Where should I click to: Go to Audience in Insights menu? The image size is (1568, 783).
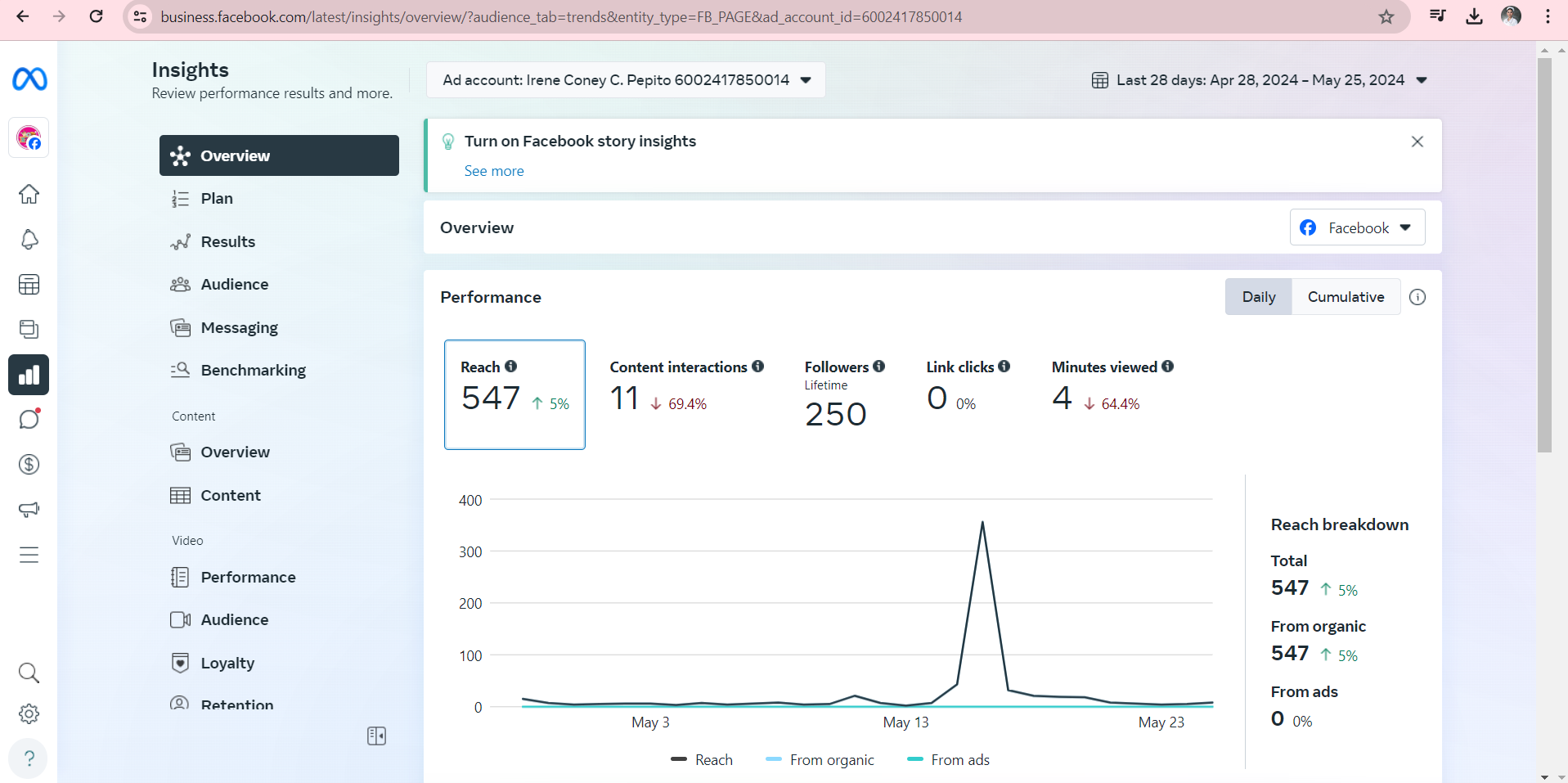[x=234, y=285]
